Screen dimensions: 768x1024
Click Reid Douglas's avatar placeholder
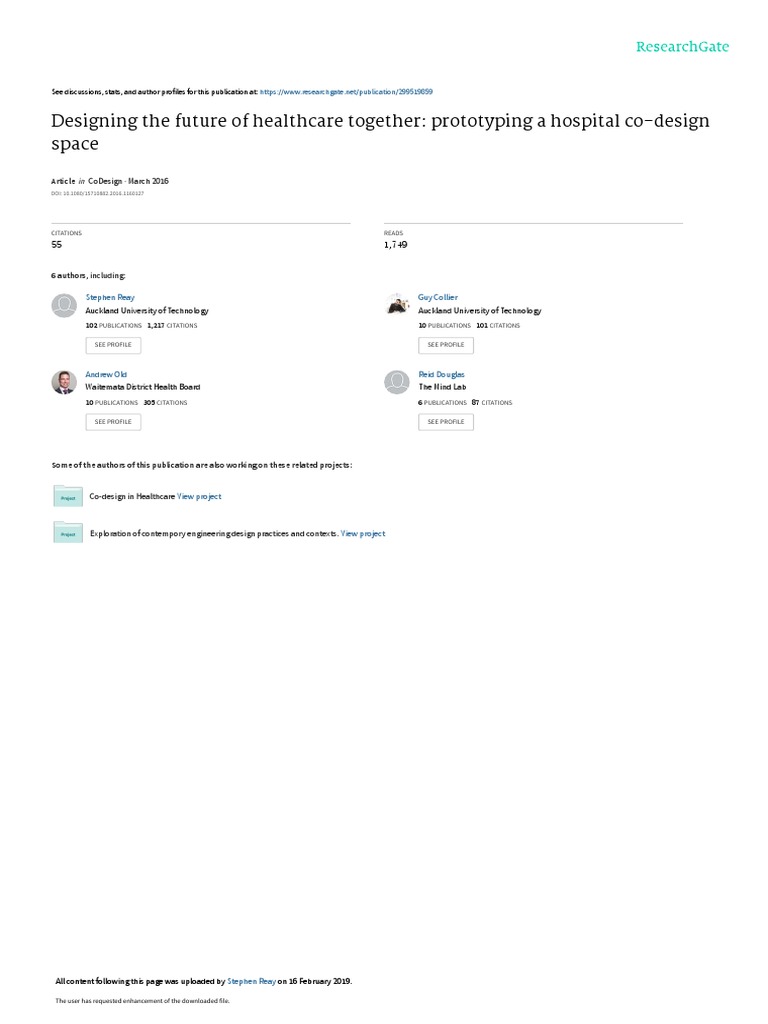396,382
